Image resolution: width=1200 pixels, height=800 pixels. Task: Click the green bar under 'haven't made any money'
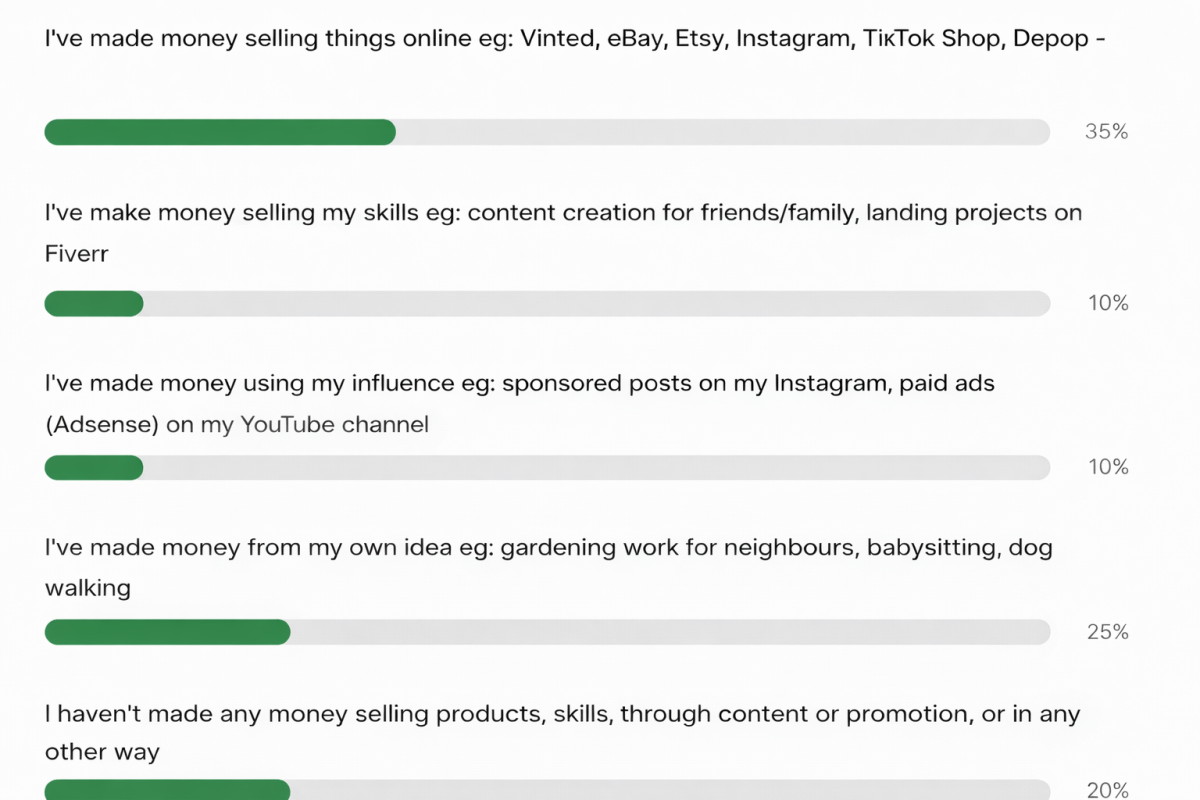coord(167,790)
